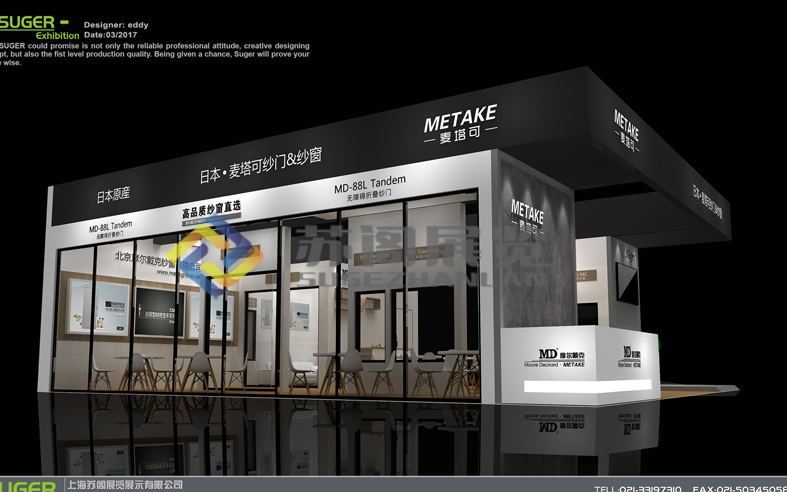Click the 高品质纱窗直选 sign

coord(211,211)
